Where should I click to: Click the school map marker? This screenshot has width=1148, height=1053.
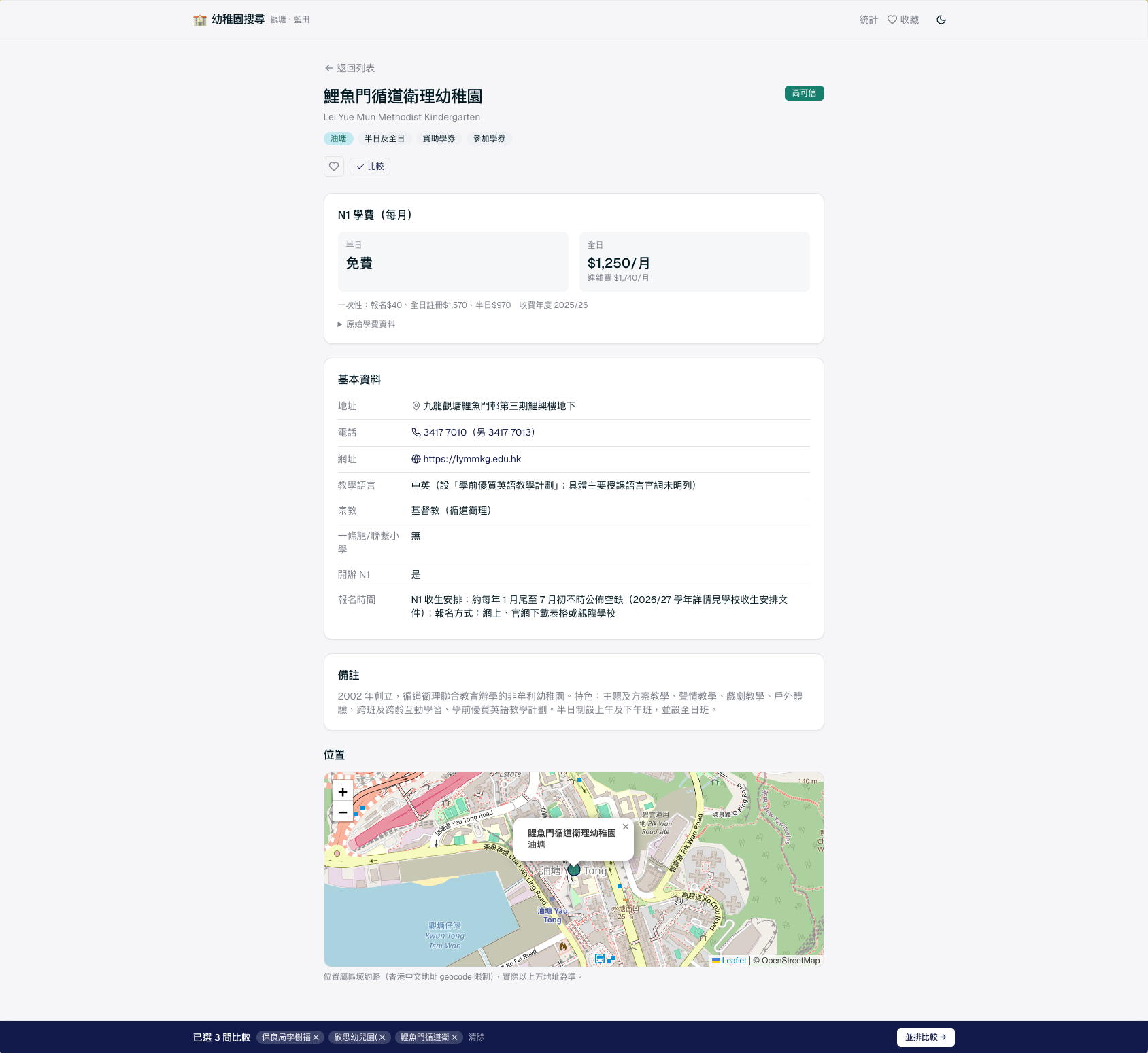[x=574, y=869]
